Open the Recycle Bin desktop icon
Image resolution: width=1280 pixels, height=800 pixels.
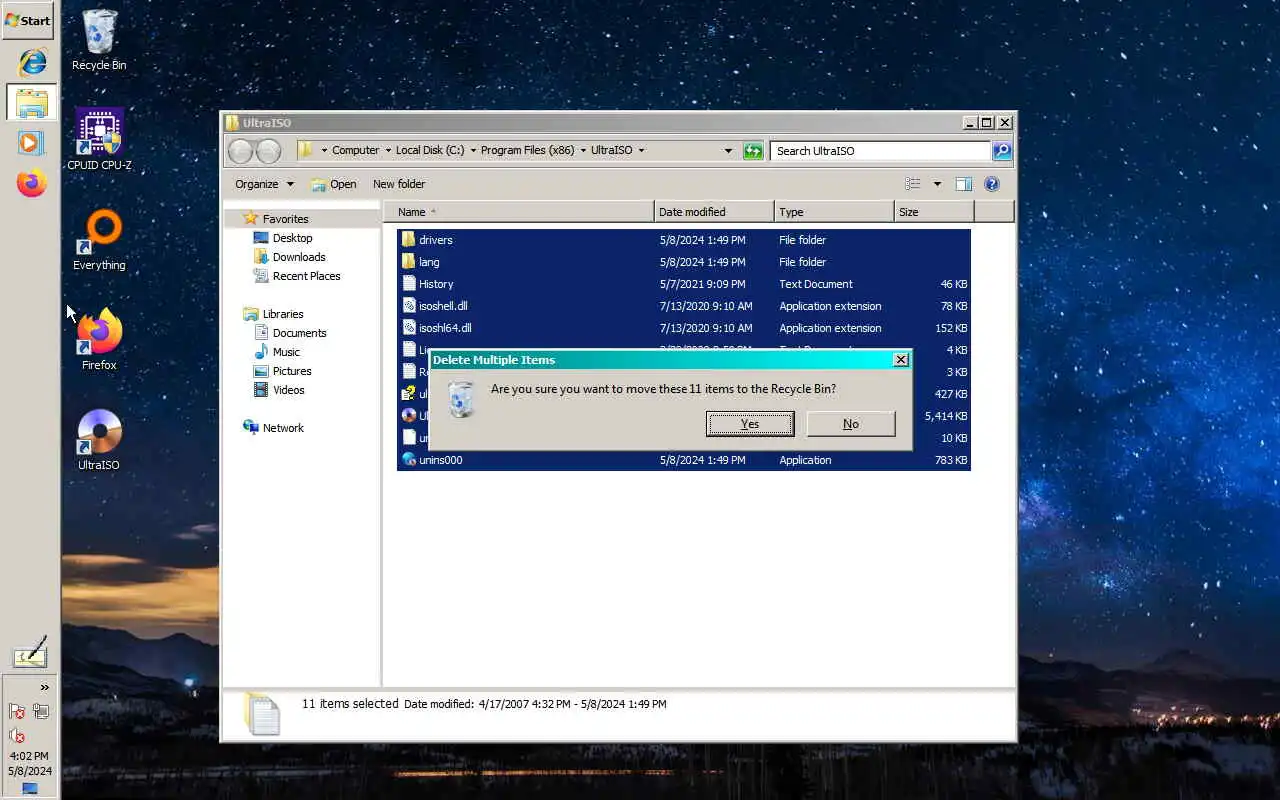(x=99, y=40)
